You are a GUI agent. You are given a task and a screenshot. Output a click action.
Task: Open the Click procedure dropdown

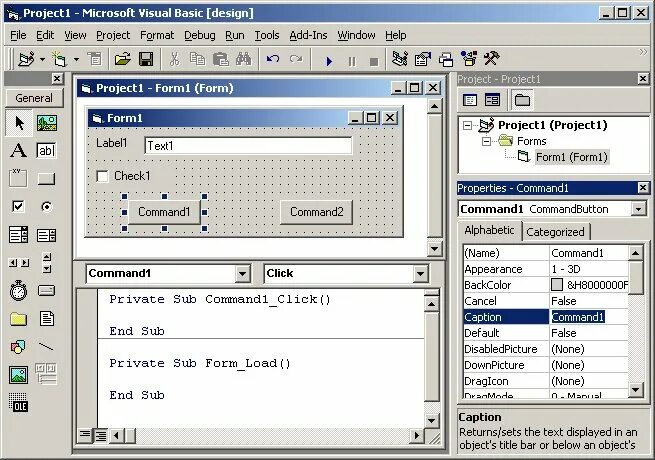click(x=420, y=274)
